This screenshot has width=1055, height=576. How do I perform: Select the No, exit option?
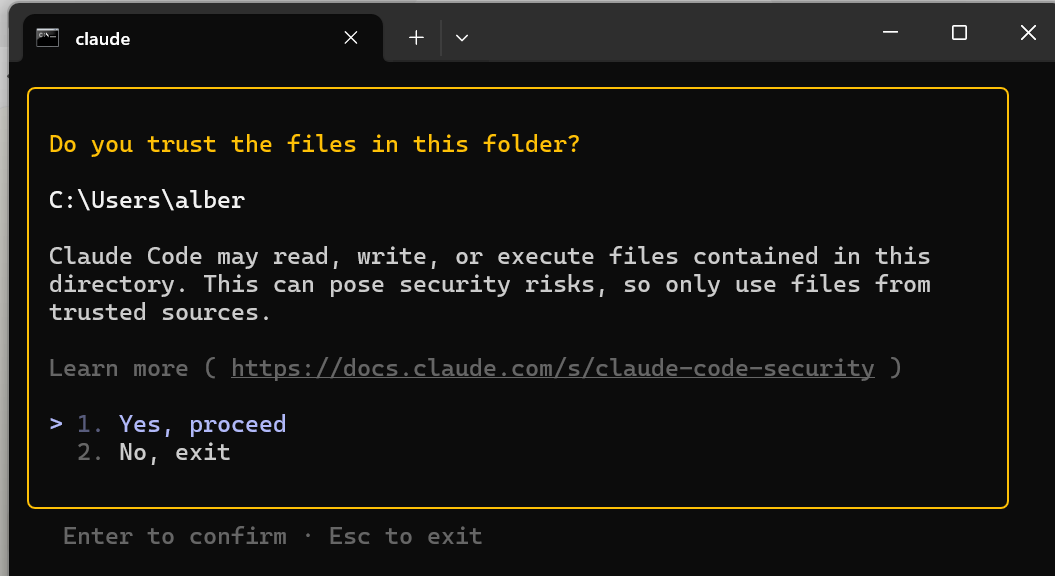coord(173,452)
